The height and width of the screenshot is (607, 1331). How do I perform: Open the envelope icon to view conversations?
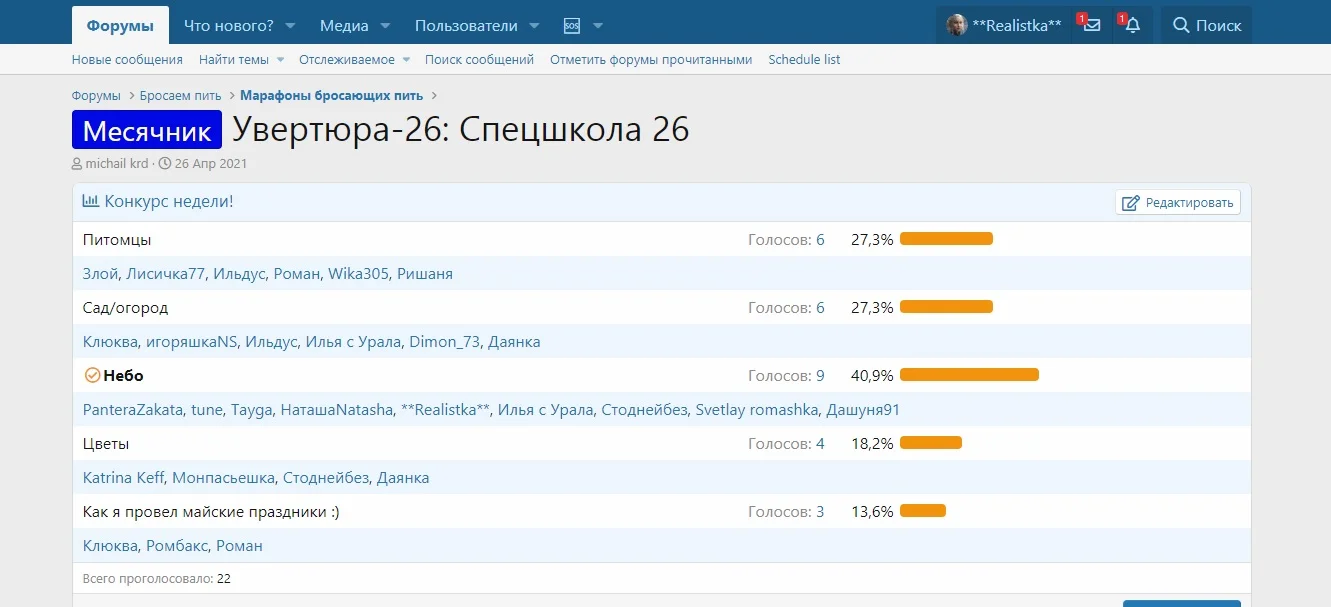tap(1091, 24)
